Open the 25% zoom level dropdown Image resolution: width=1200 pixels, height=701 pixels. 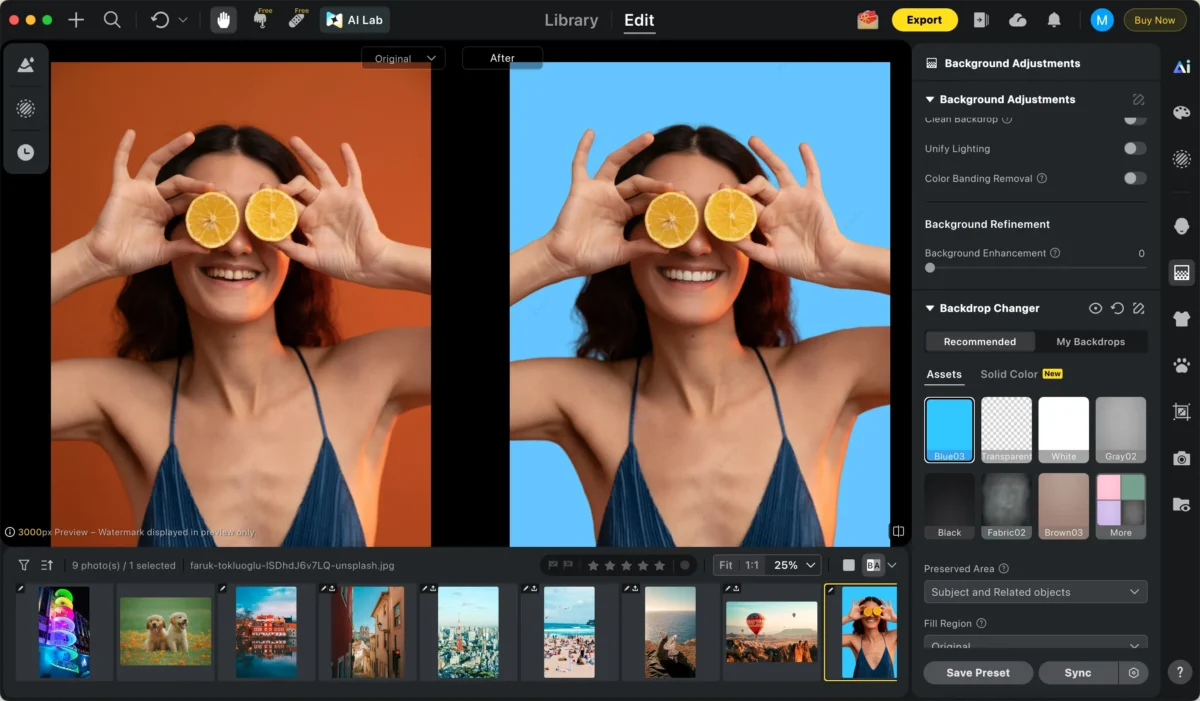point(796,565)
